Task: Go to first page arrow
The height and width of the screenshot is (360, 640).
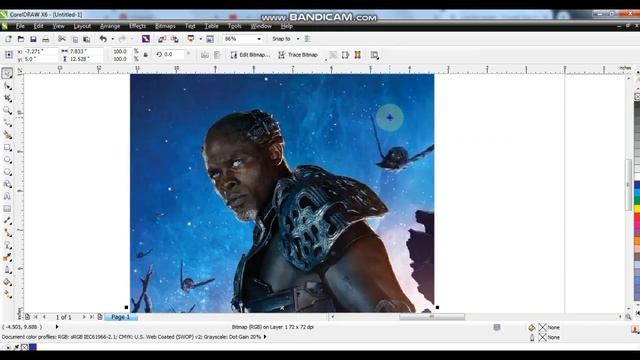Action: 36,317
